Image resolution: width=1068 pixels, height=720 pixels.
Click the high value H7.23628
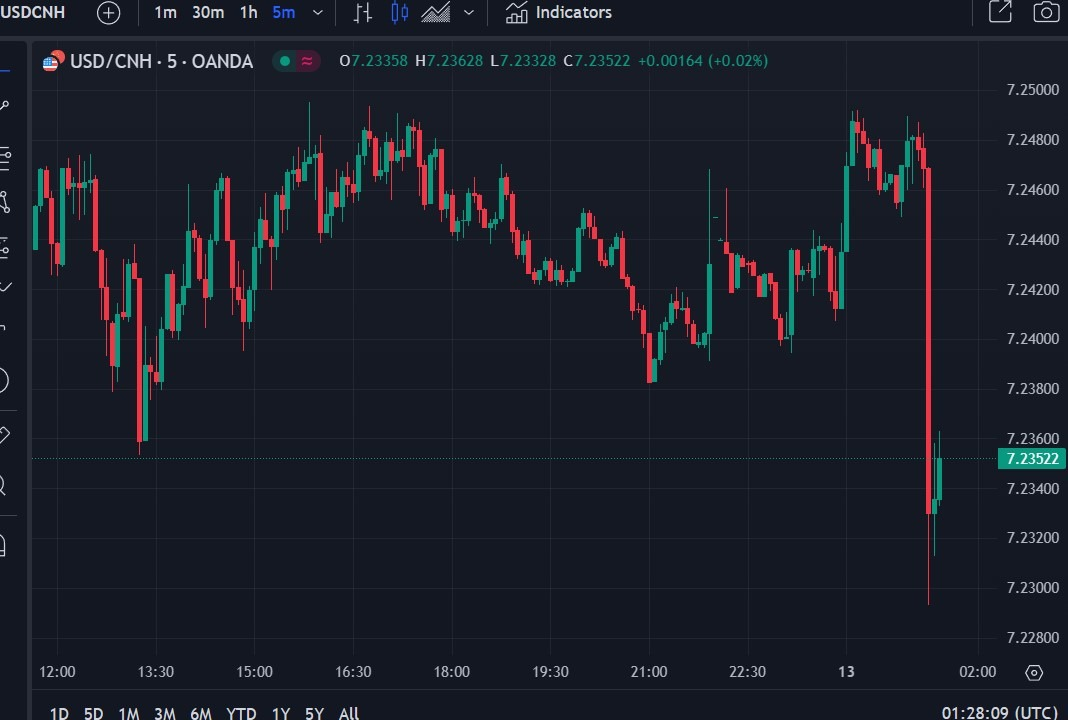click(449, 61)
